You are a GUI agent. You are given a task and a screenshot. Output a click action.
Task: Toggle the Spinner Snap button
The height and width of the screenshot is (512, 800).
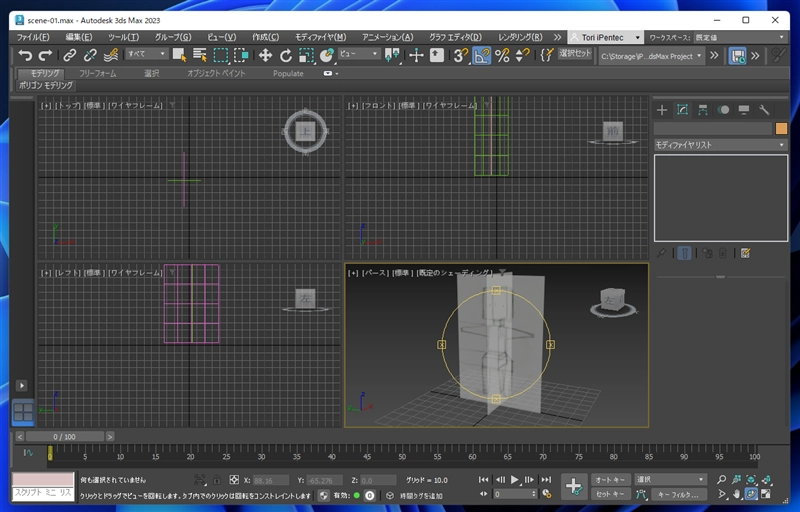[522, 55]
